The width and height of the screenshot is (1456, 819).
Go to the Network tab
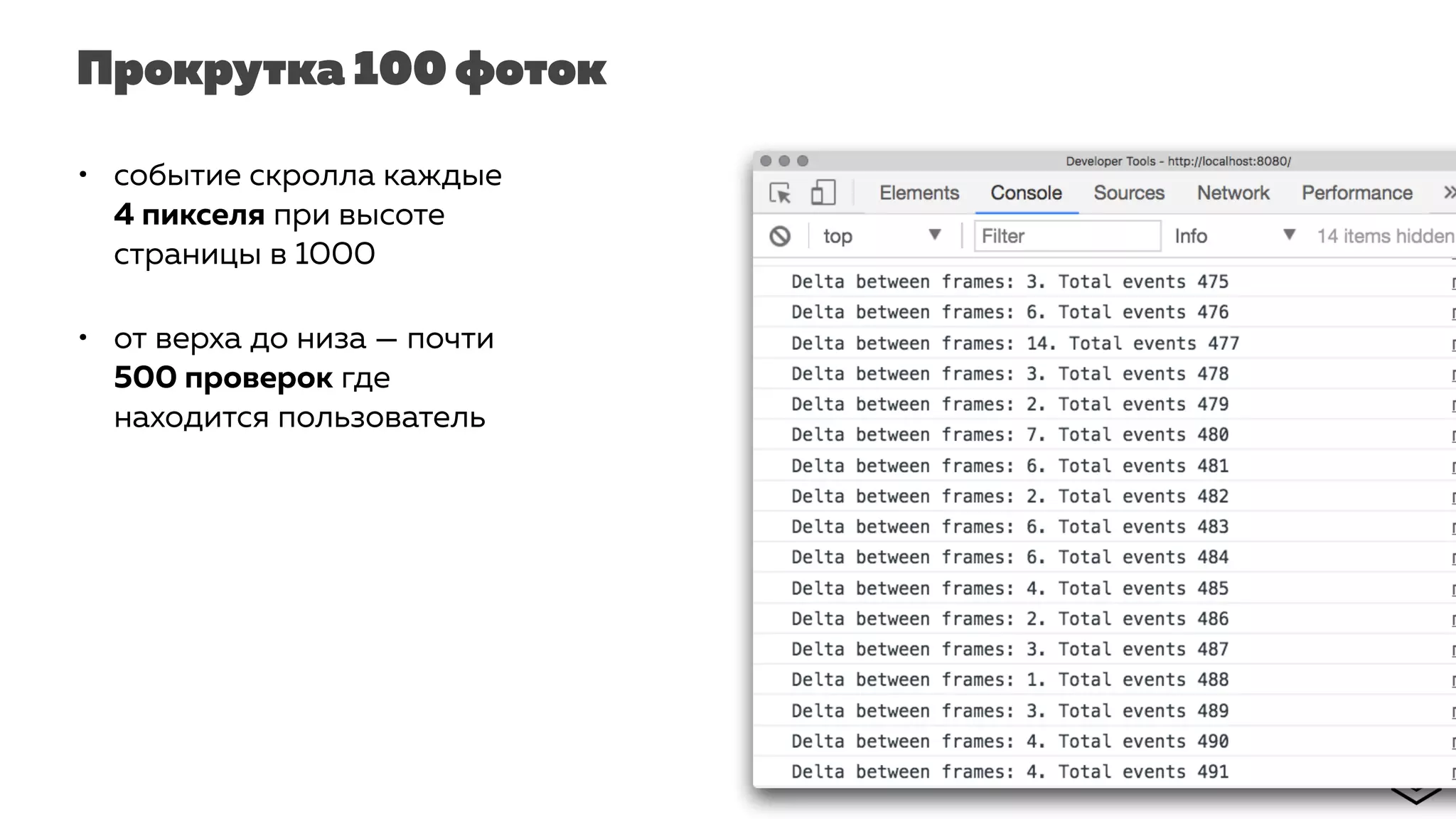(1233, 193)
